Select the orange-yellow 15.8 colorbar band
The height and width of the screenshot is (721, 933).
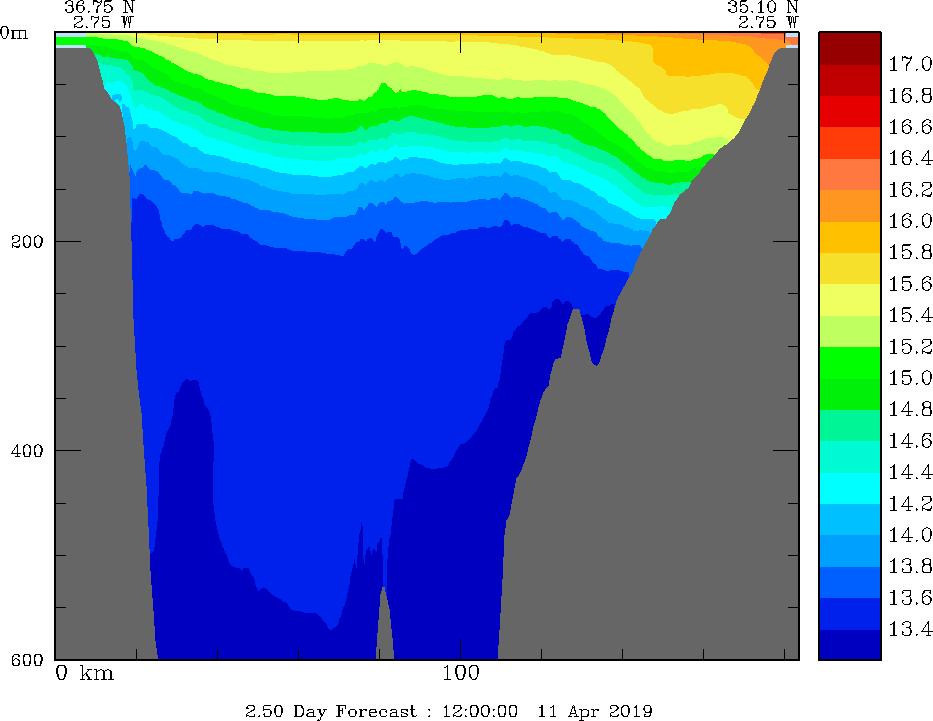pos(850,237)
